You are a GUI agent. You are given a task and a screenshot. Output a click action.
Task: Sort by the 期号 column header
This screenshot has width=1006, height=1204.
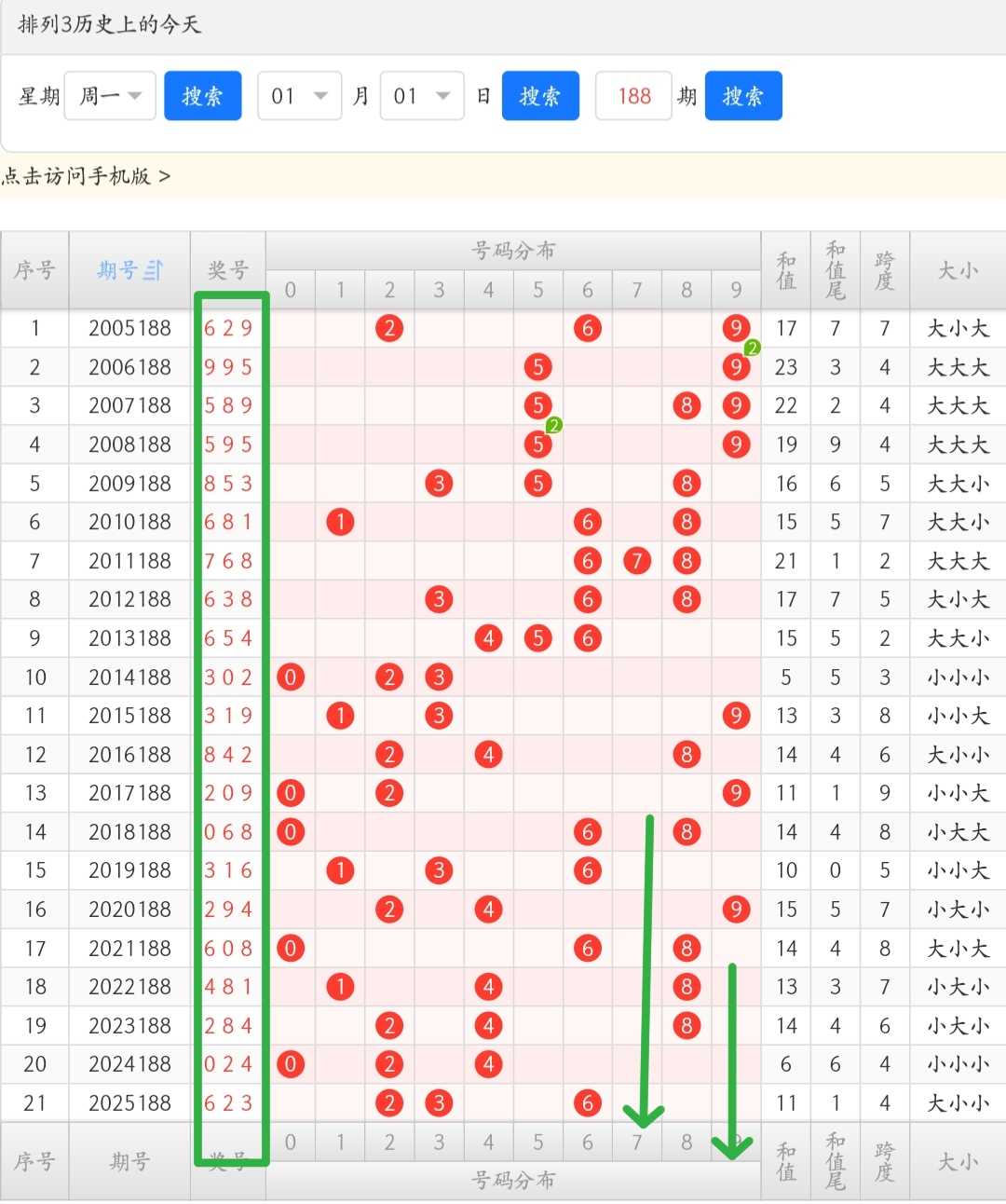pyautogui.click(x=130, y=270)
